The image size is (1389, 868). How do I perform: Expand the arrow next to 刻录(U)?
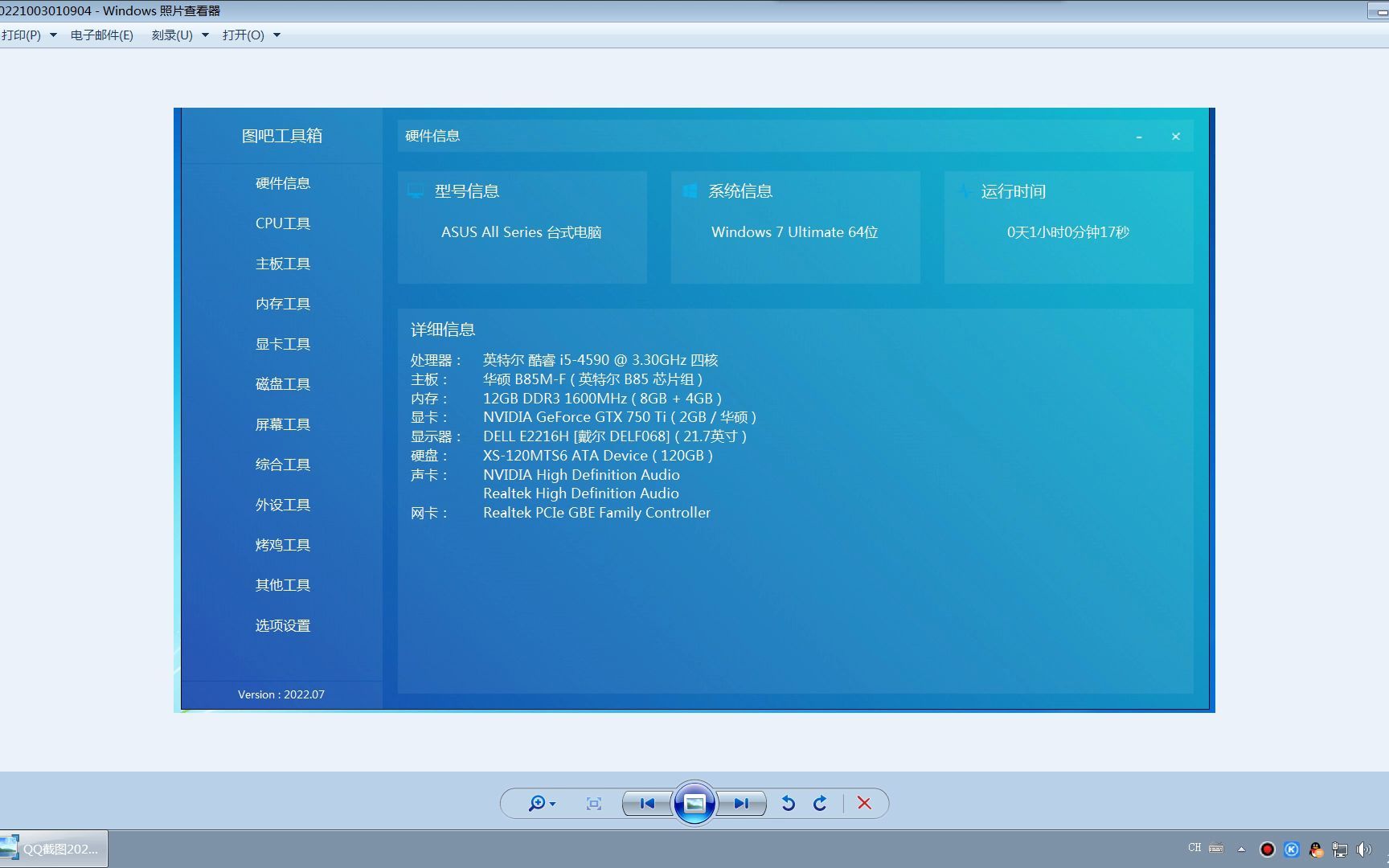click(205, 35)
